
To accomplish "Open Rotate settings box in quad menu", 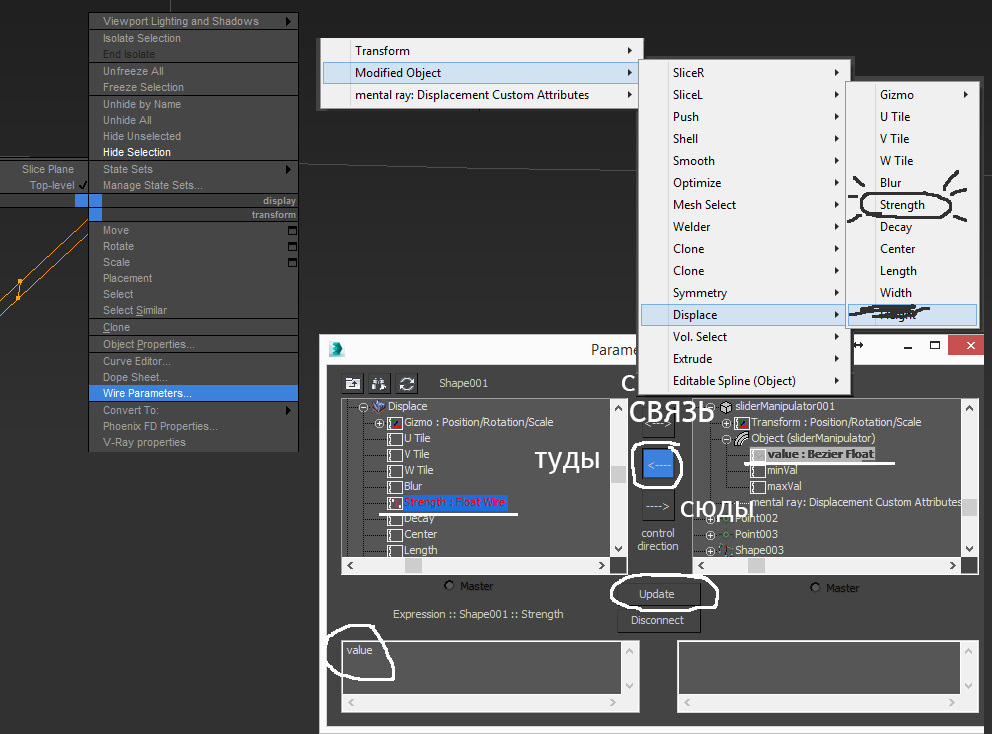I will 292,246.
